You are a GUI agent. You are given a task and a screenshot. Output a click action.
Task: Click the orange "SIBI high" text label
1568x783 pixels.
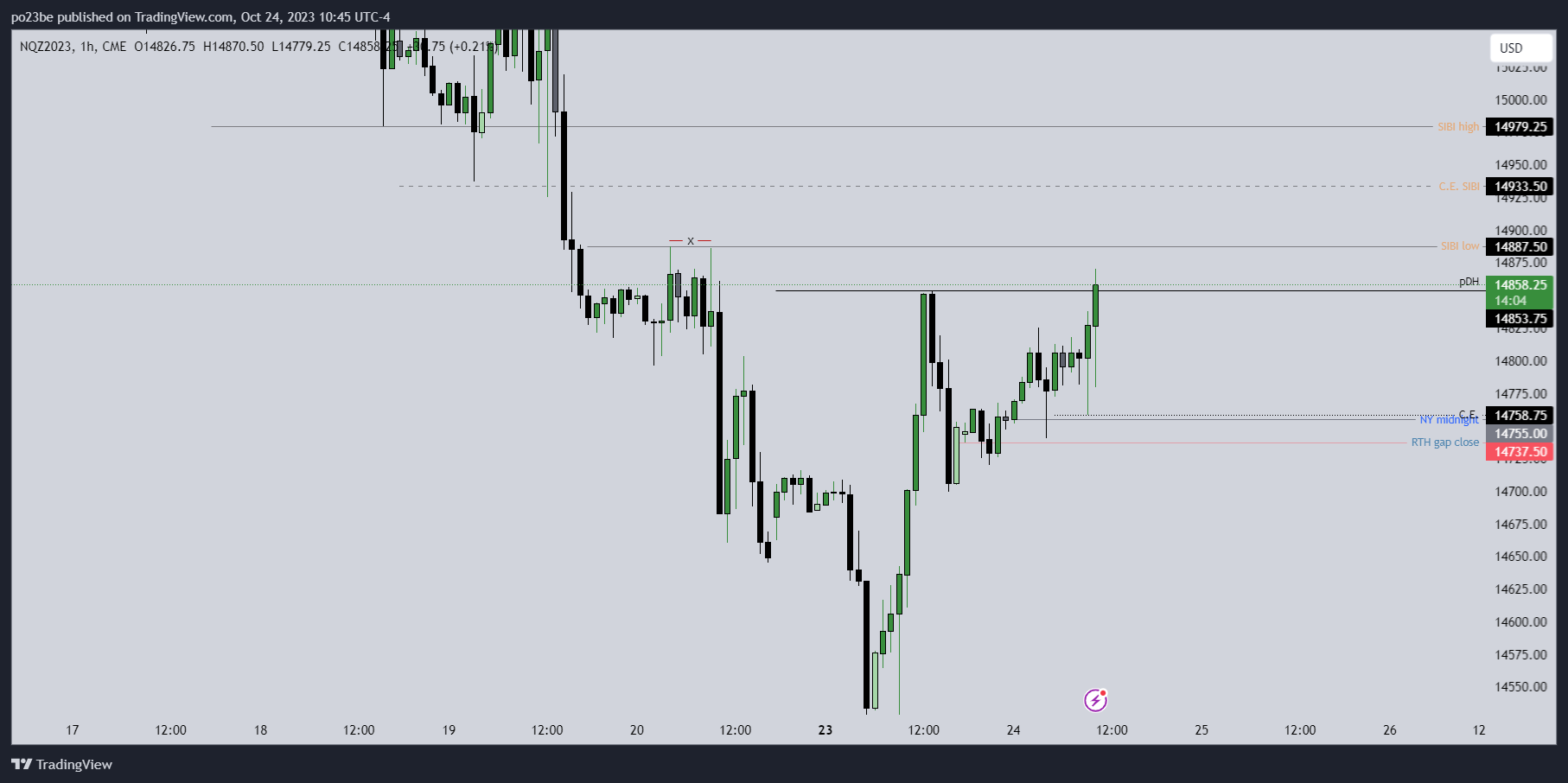click(x=1458, y=127)
